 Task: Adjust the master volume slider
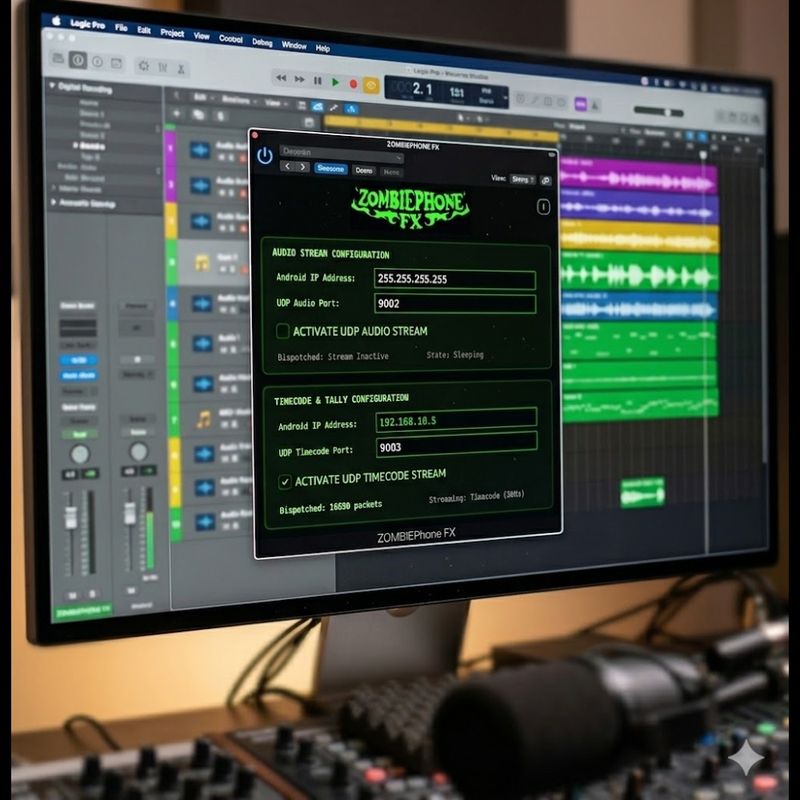[x=658, y=111]
